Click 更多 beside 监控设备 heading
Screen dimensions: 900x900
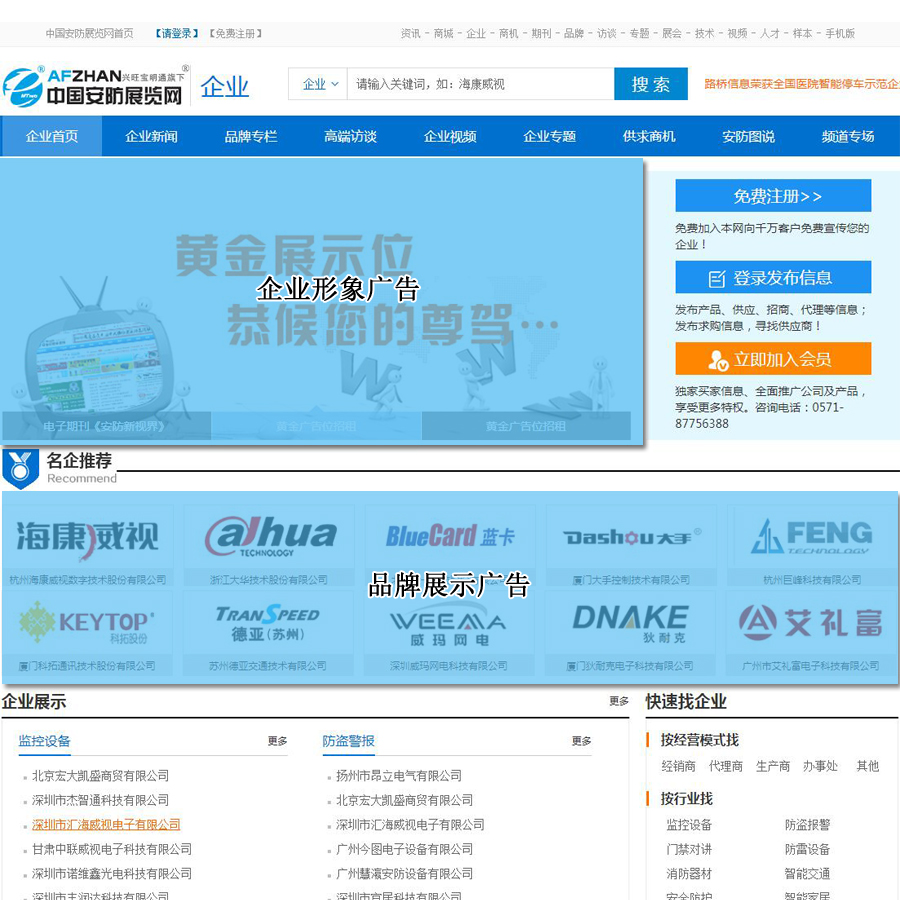[x=278, y=741]
